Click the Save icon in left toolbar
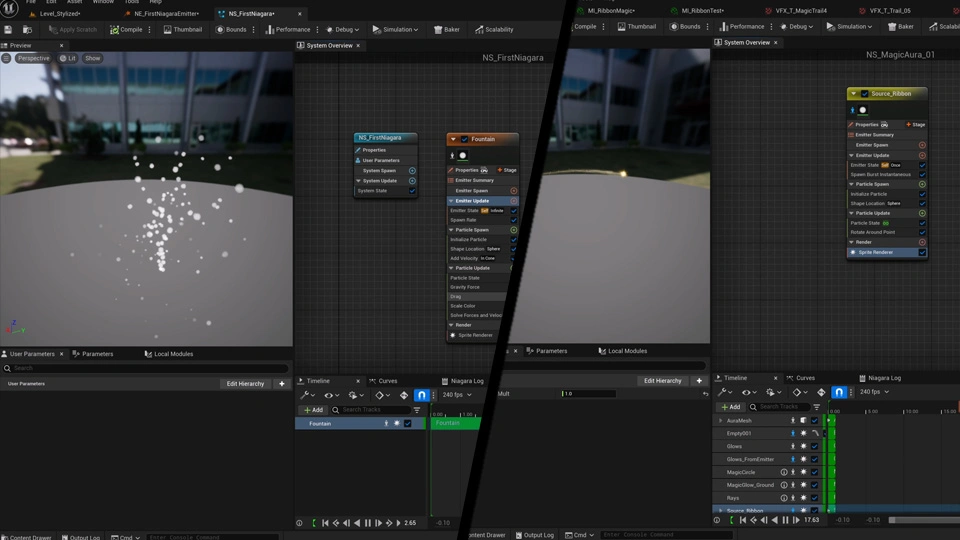The width and height of the screenshot is (960, 540). [x=8, y=29]
